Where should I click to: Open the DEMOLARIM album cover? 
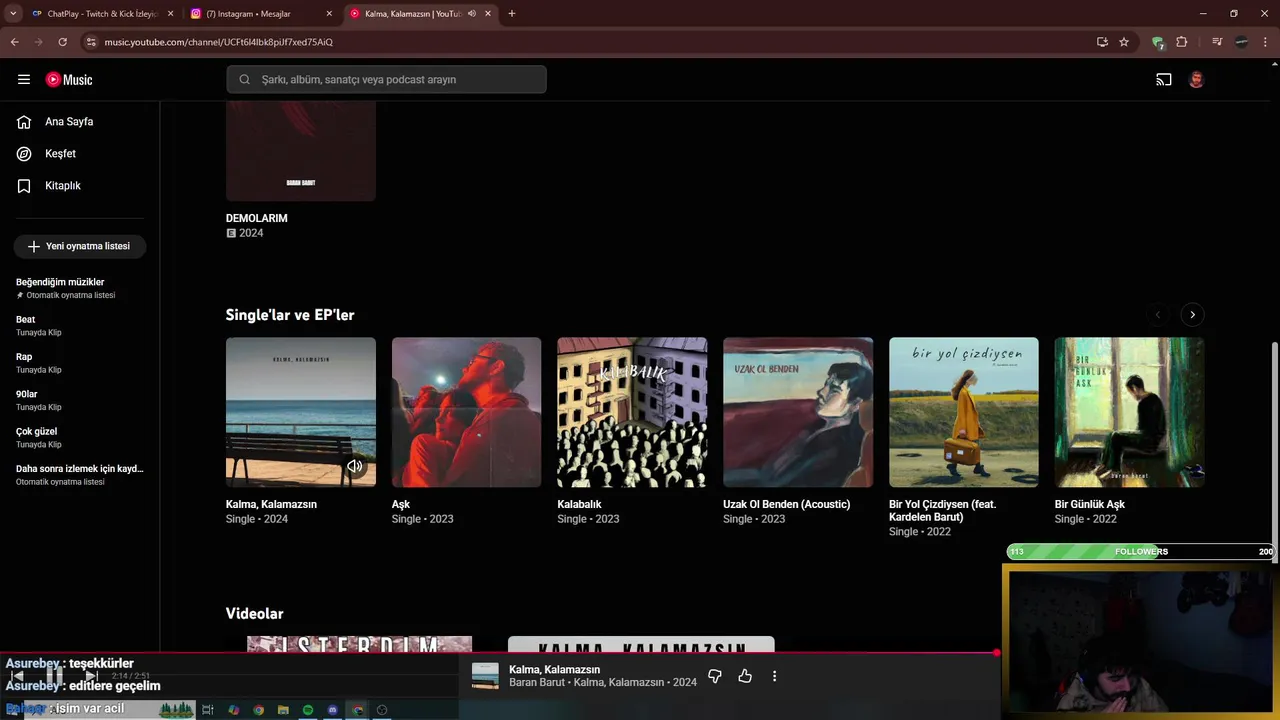(x=301, y=150)
